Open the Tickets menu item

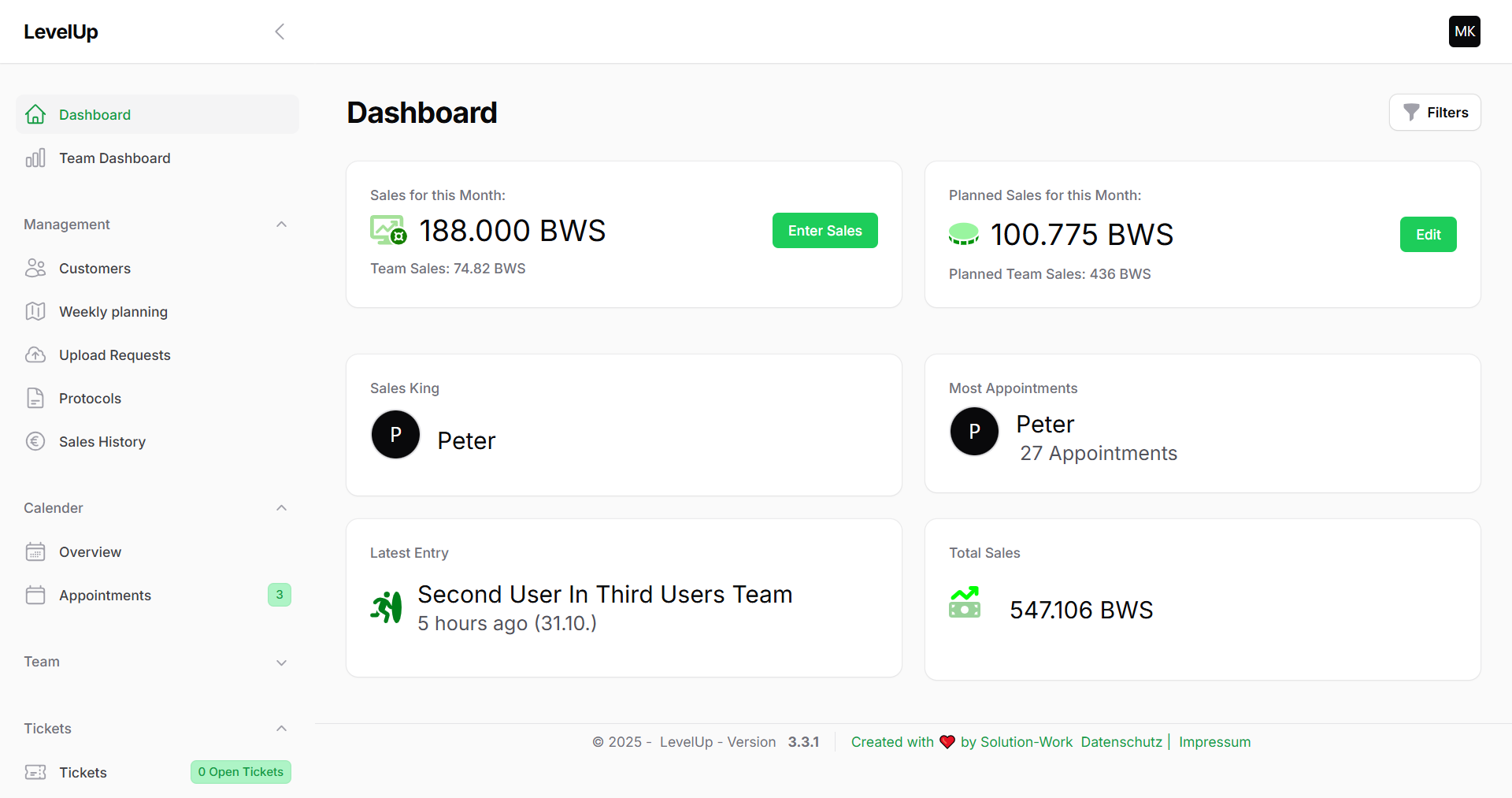click(x=83, y=773)
